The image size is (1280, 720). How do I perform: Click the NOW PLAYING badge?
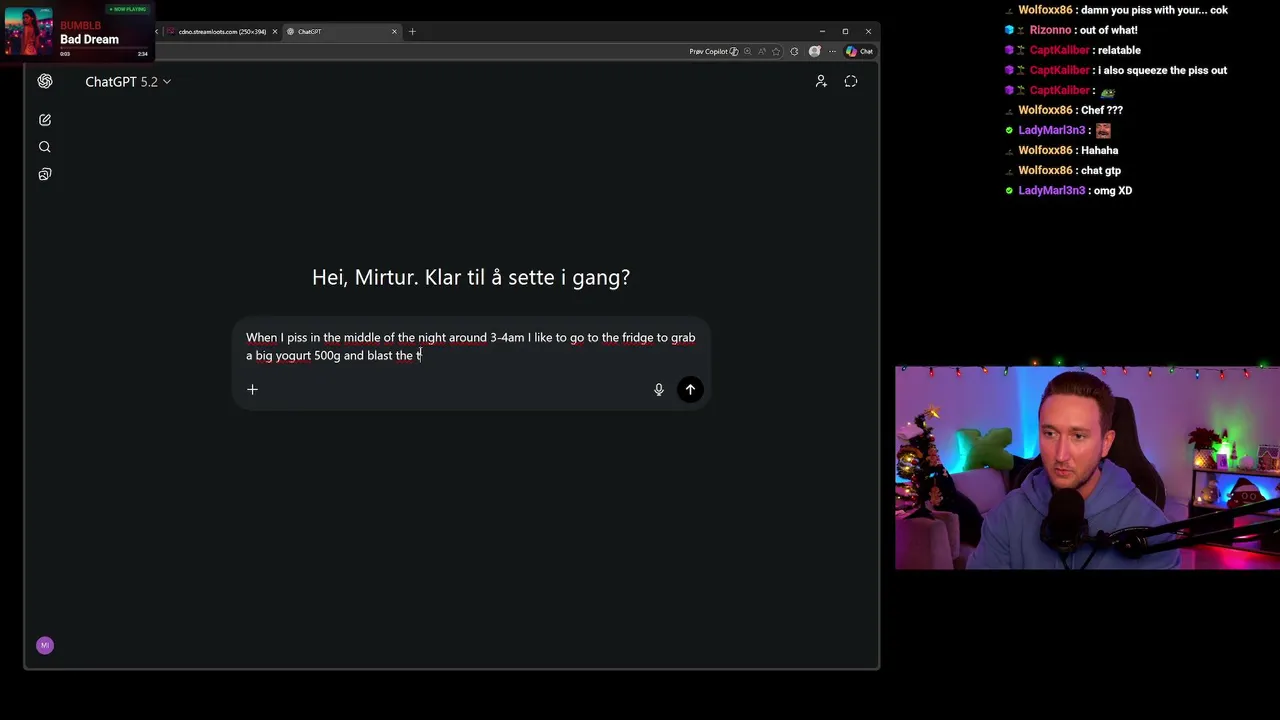(x=127, y=9)
